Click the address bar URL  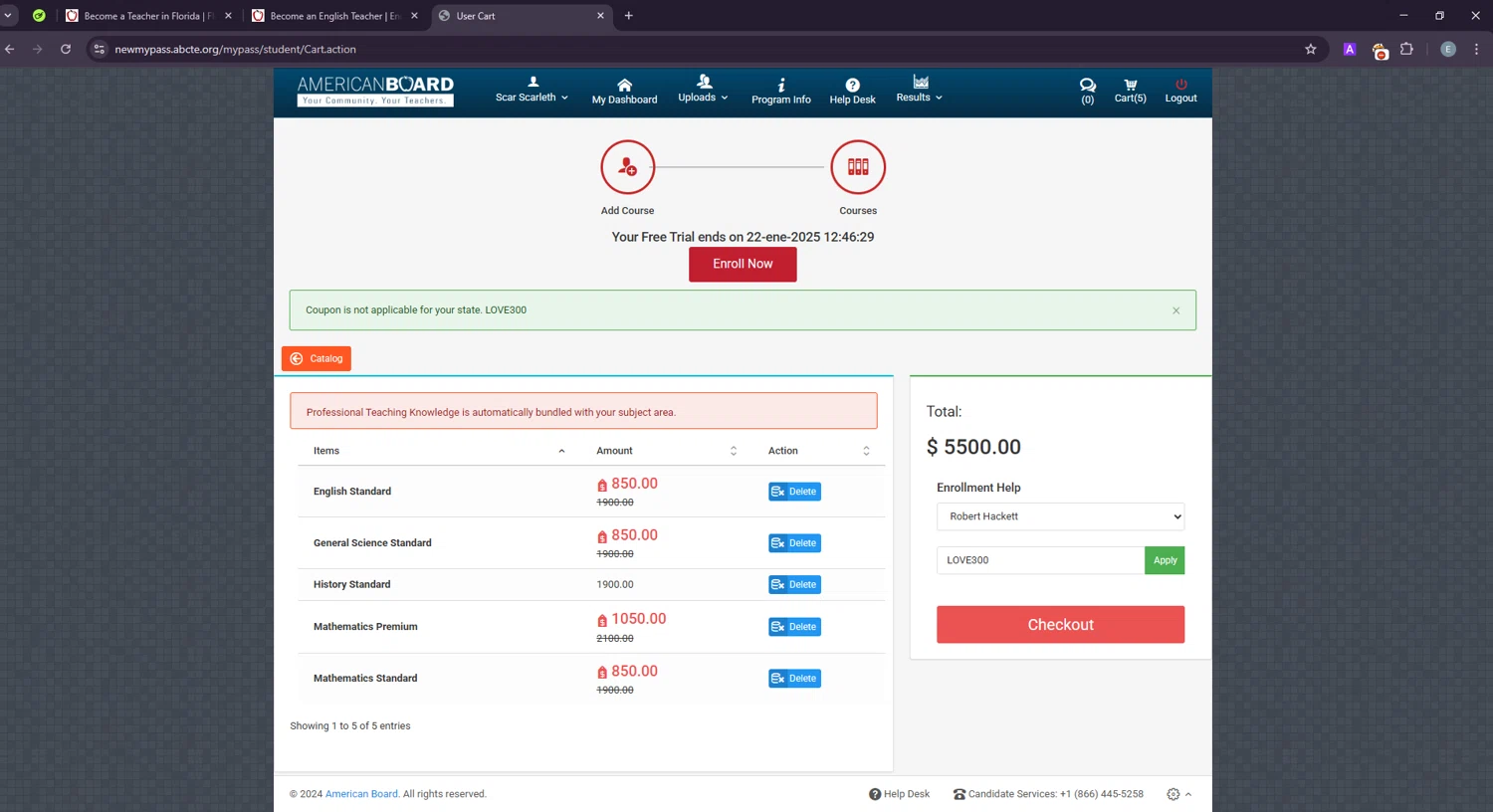coord(235,49)
